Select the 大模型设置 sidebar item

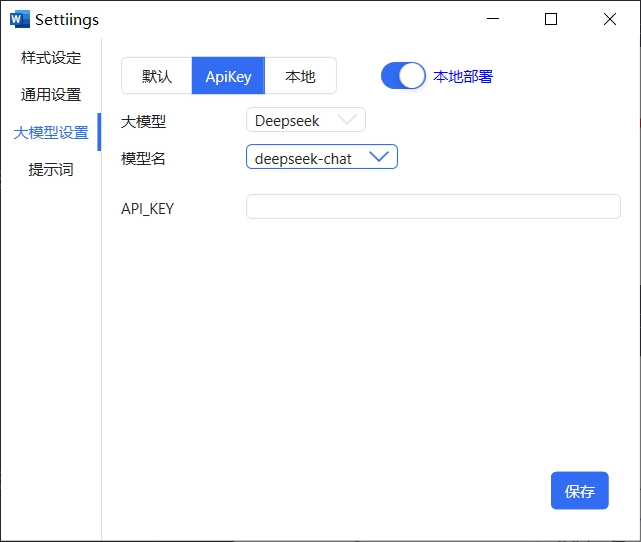[x=51, y=132]
